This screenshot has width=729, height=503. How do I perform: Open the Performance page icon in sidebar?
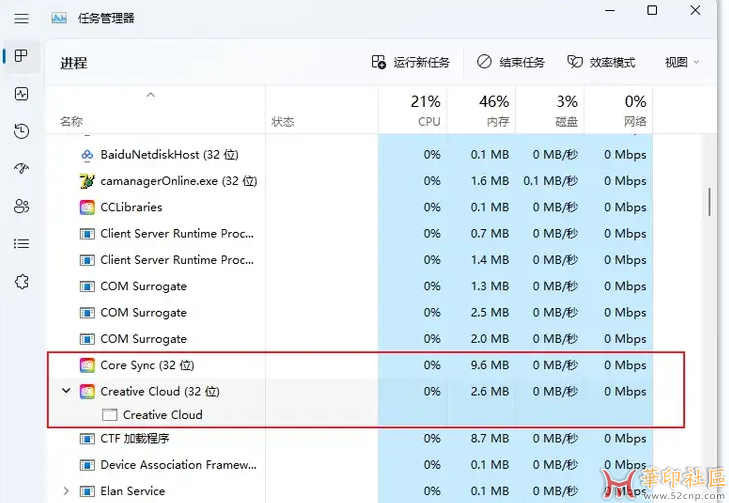21,94
